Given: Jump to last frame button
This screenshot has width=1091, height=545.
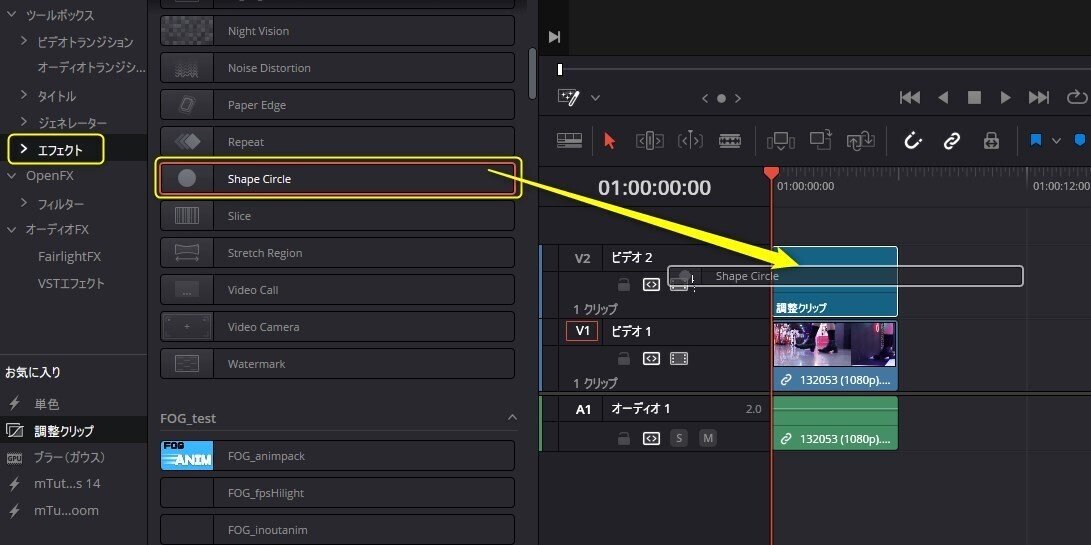Looking at the screenshot, I should pos(1039,98).
